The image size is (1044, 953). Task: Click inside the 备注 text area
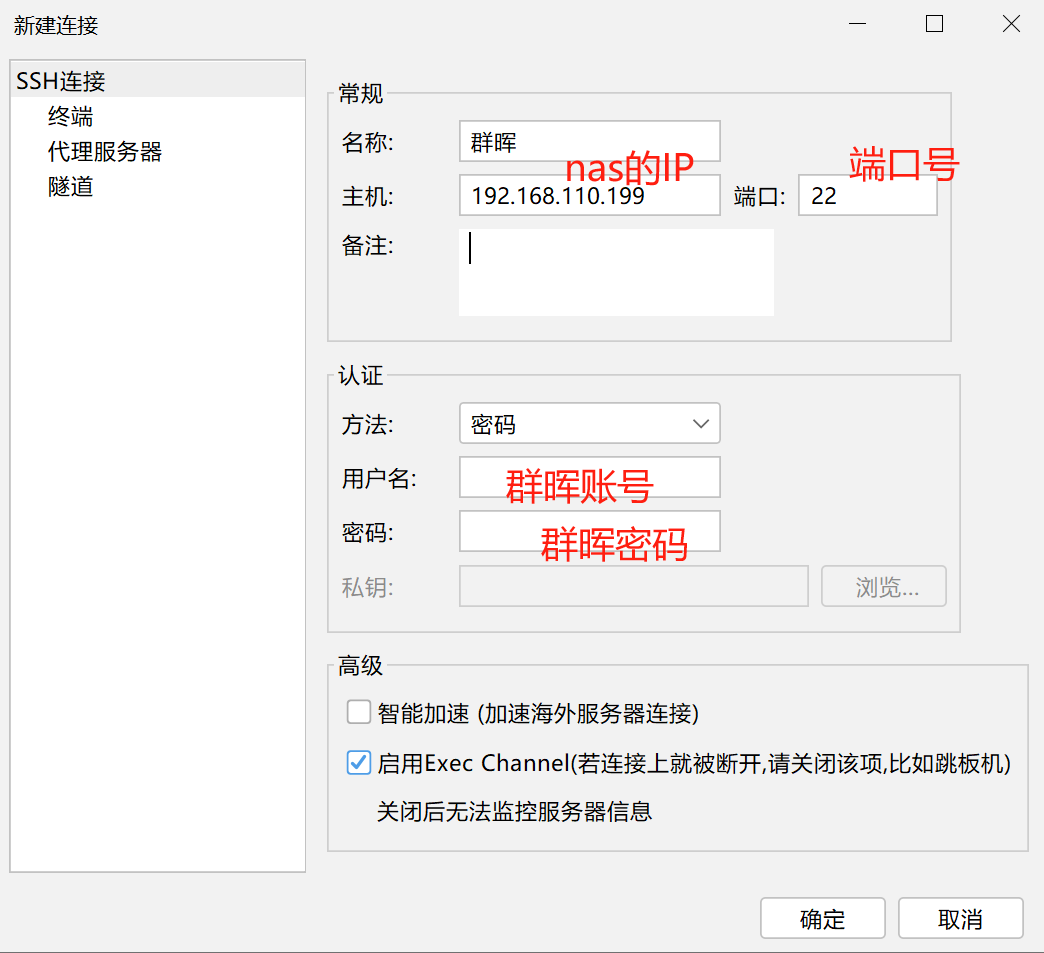pyautogui.click(x=615, y=272)
